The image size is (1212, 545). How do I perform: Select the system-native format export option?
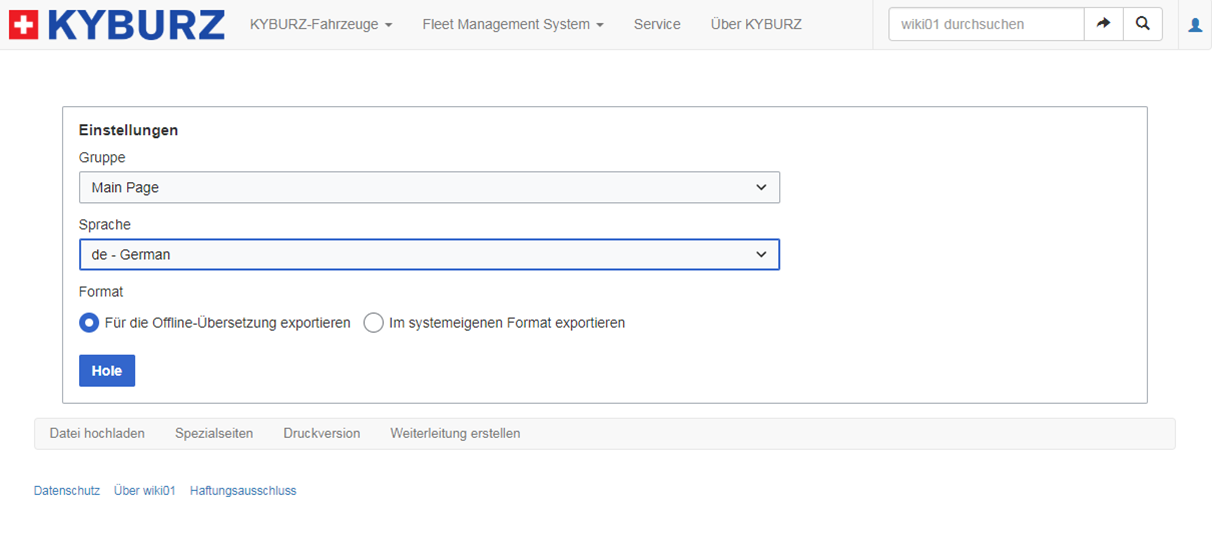[373, 323]
